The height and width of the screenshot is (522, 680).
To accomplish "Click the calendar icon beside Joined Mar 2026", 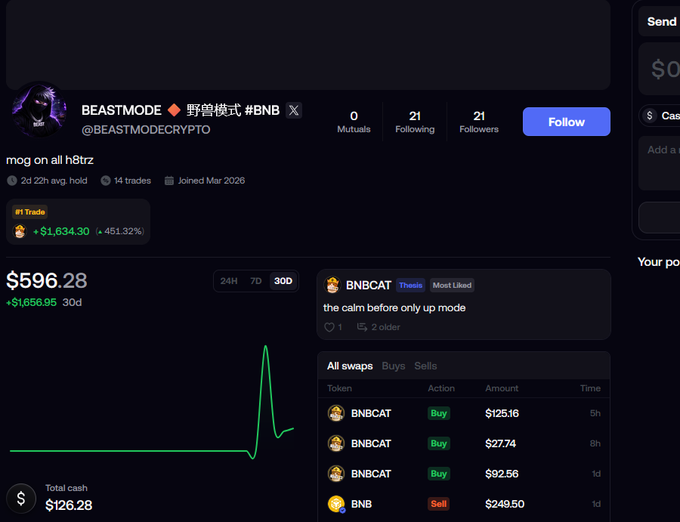I will [x=169, y=181].
